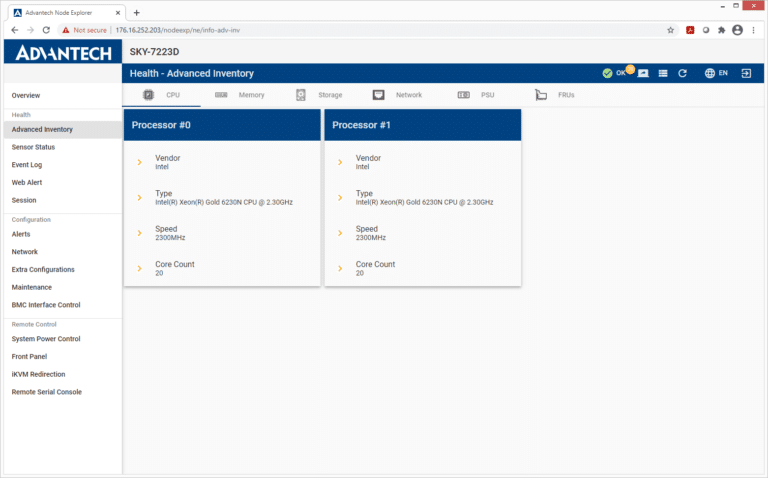
Task: Expand Processor #0 Core Count row
Action: [x=139, y=268]
